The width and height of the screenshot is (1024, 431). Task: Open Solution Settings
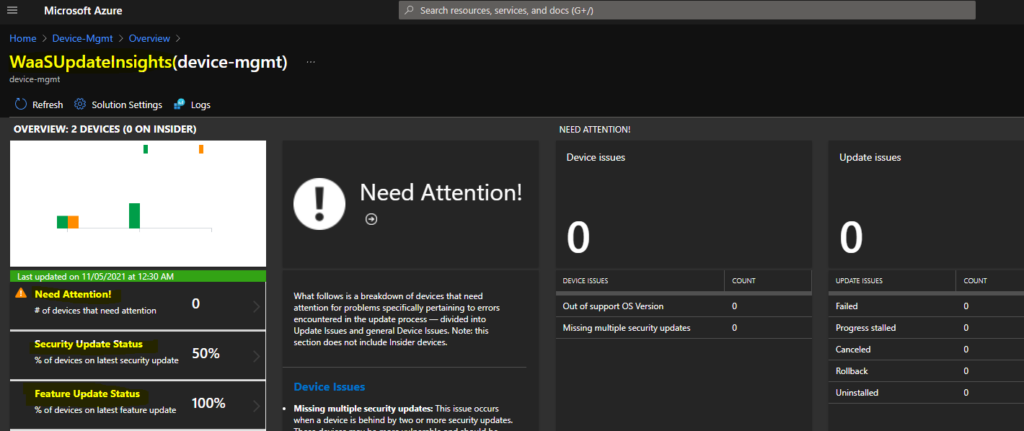pyautogui.click(x=127, y=104)
